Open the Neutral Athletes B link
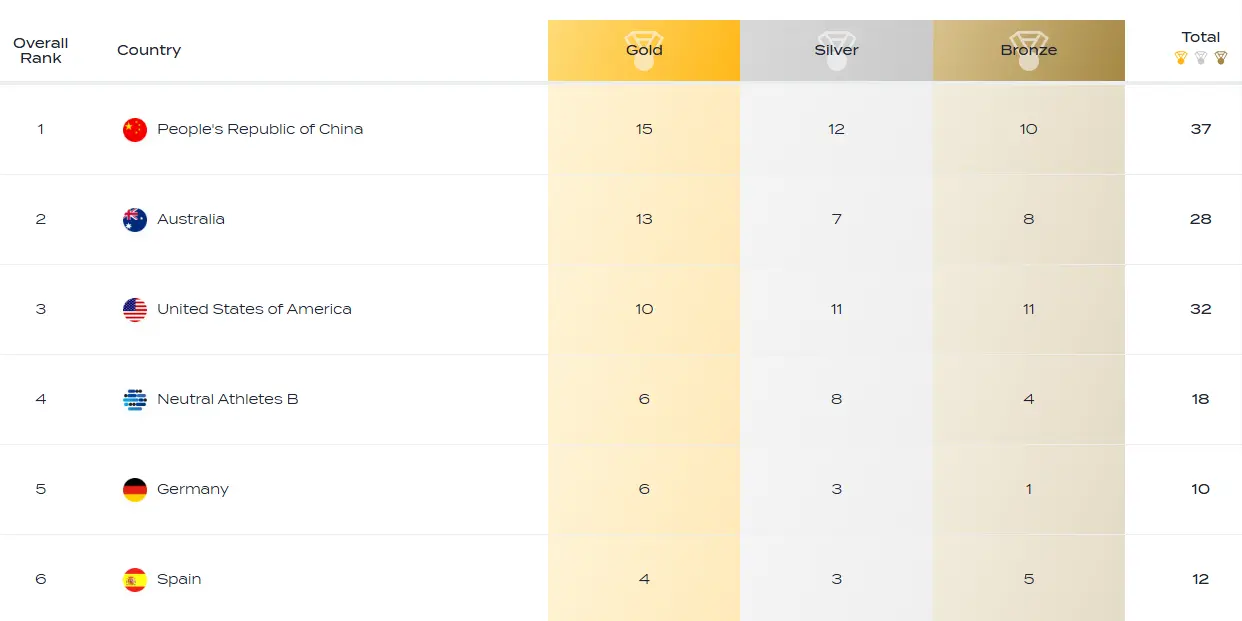 pos(228,399)
